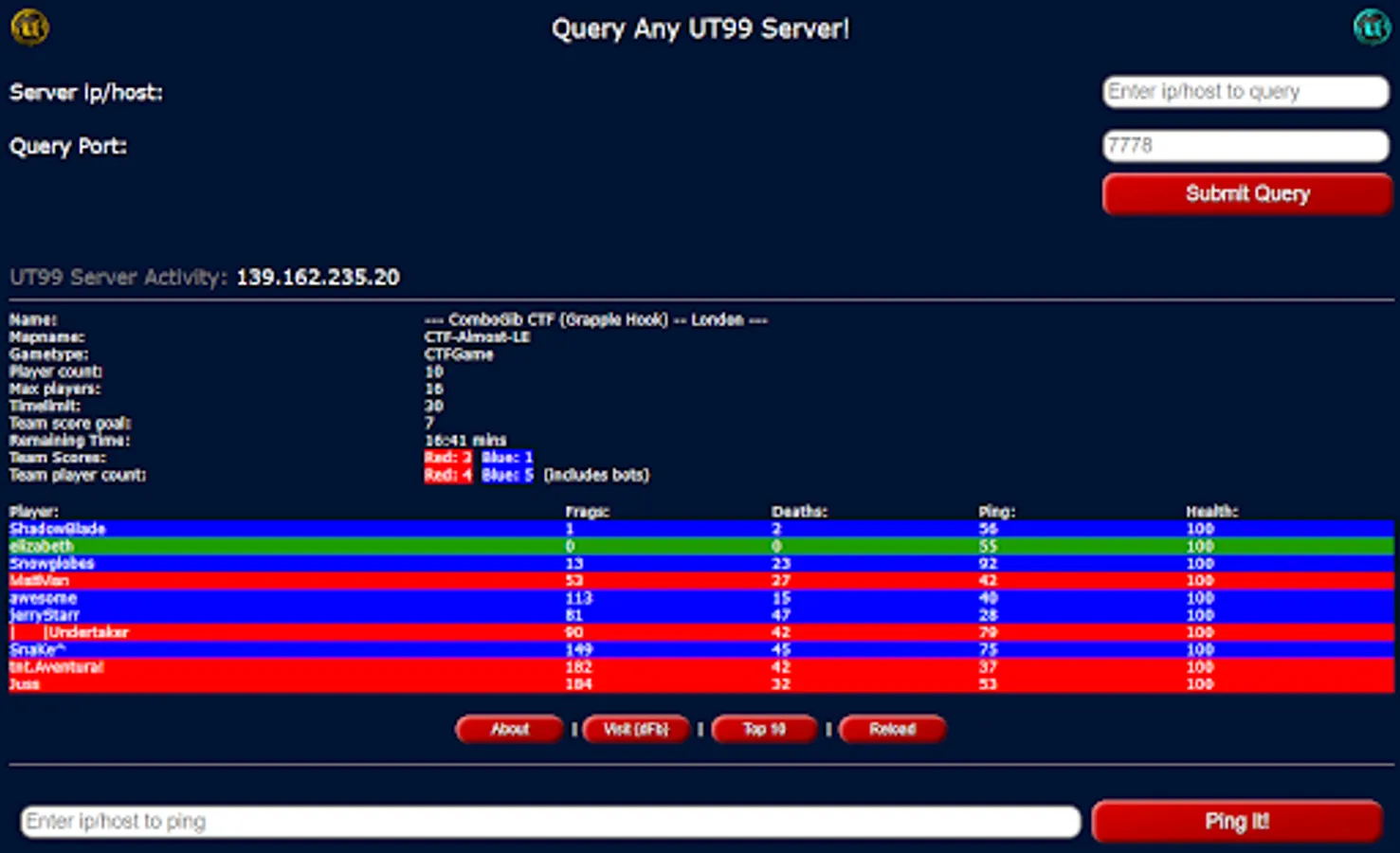1400x853 pixels.
Task: Click the Blue team player count badge
Action: 507,475
